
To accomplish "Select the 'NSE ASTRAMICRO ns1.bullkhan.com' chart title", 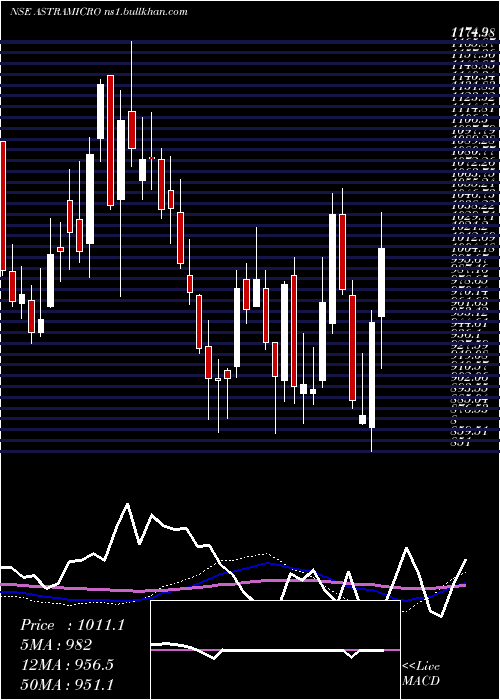I will [x=98, y=12].
